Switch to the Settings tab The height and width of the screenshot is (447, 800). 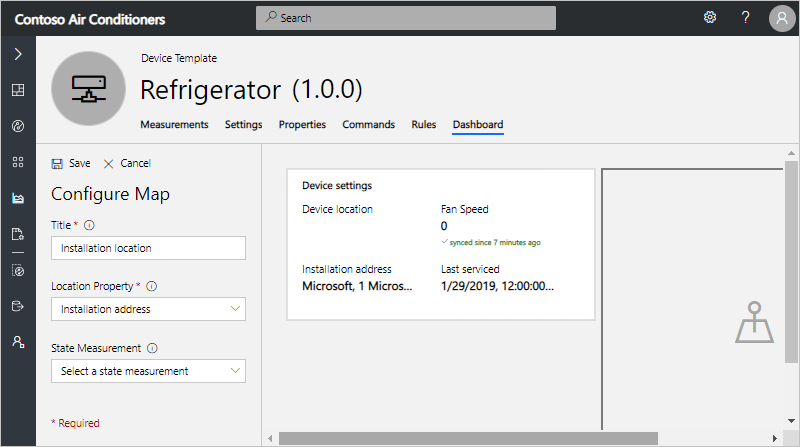(243, 125)
